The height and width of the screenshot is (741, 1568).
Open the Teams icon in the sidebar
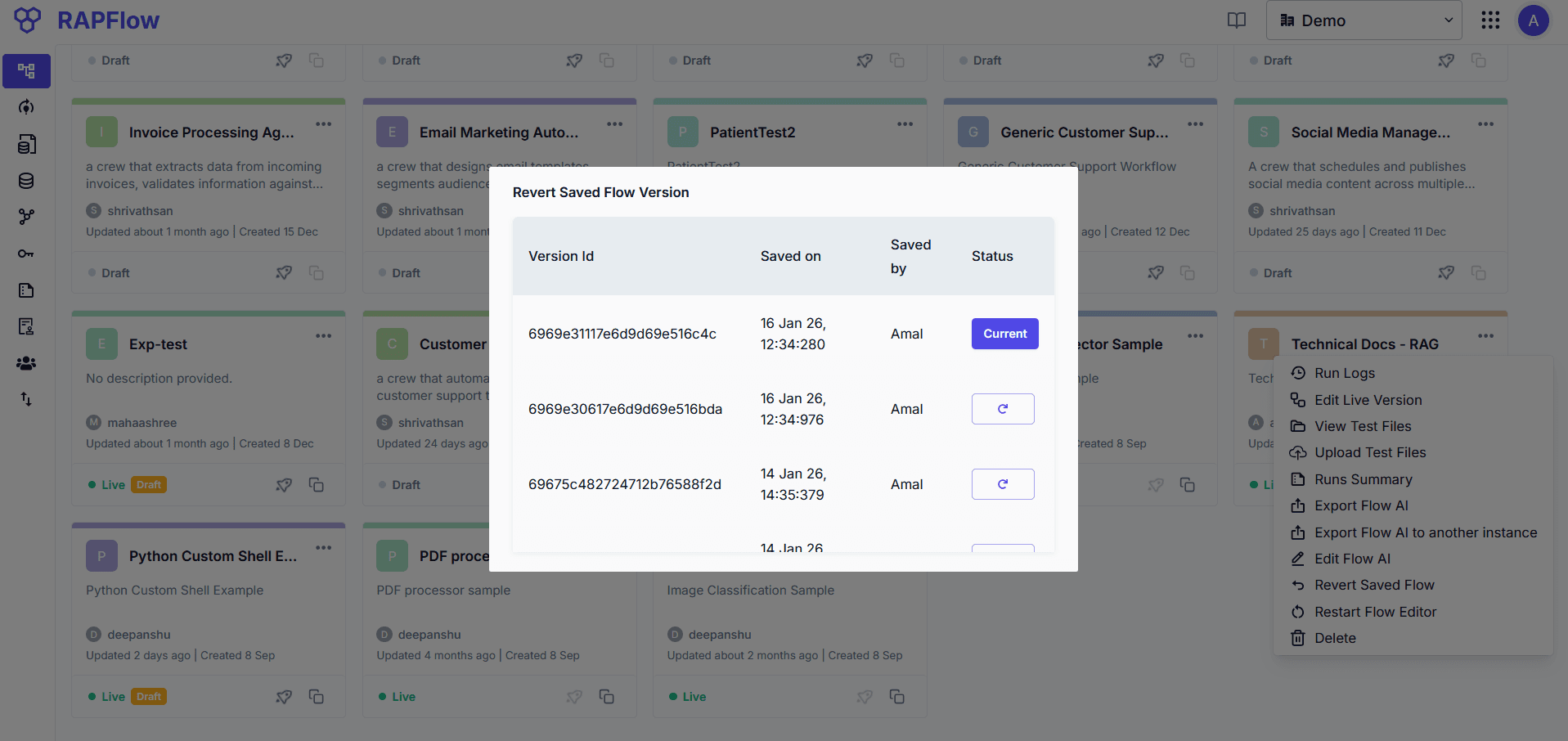click(25, 363)
